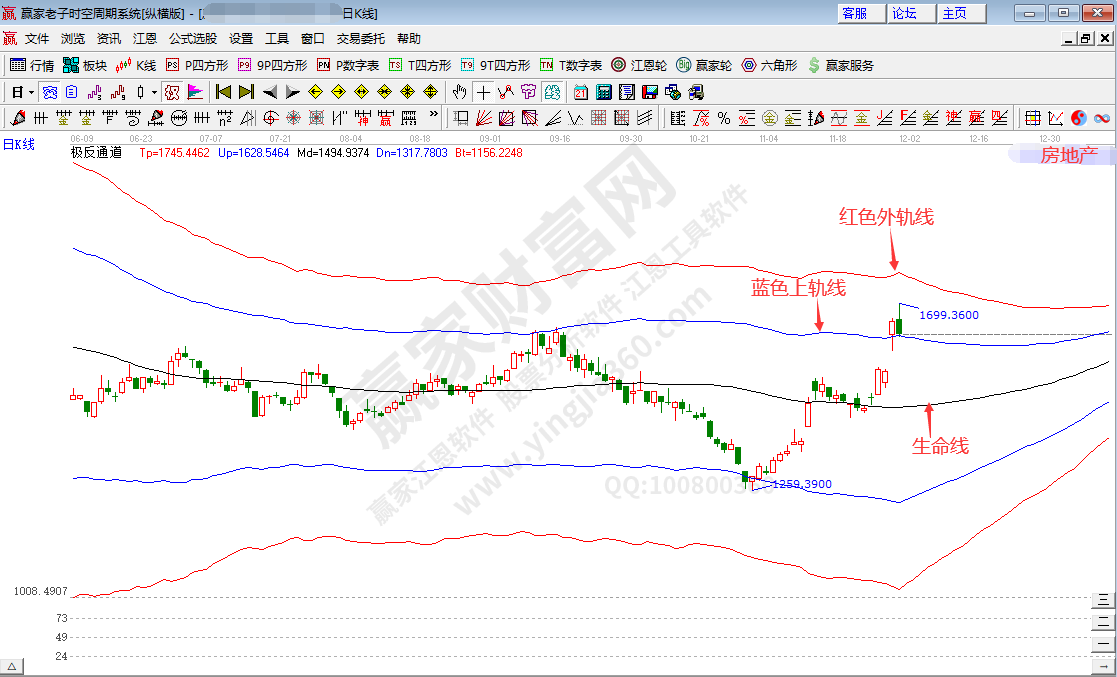Toggle the crosshair cursor button

point(483,92)
